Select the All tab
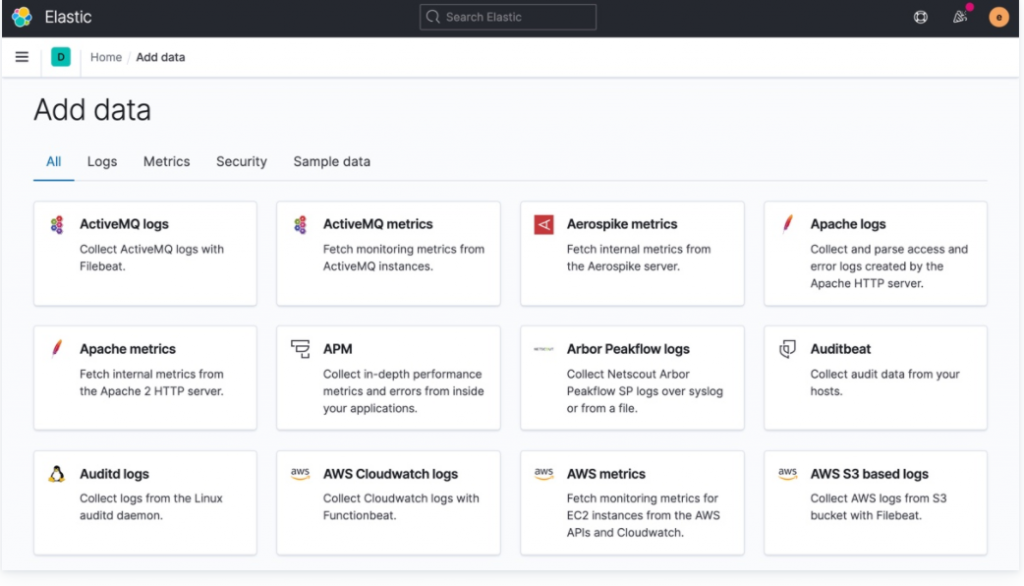Screen dimensions: 1024x586 [54, 161]
